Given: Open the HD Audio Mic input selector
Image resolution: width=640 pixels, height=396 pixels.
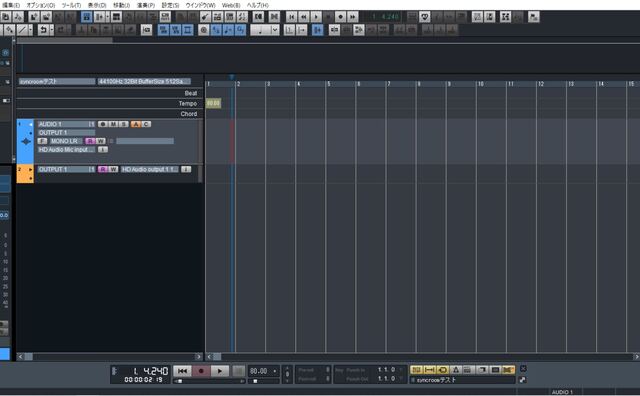Looking at the screenshot, I should [x=66, y=149].
